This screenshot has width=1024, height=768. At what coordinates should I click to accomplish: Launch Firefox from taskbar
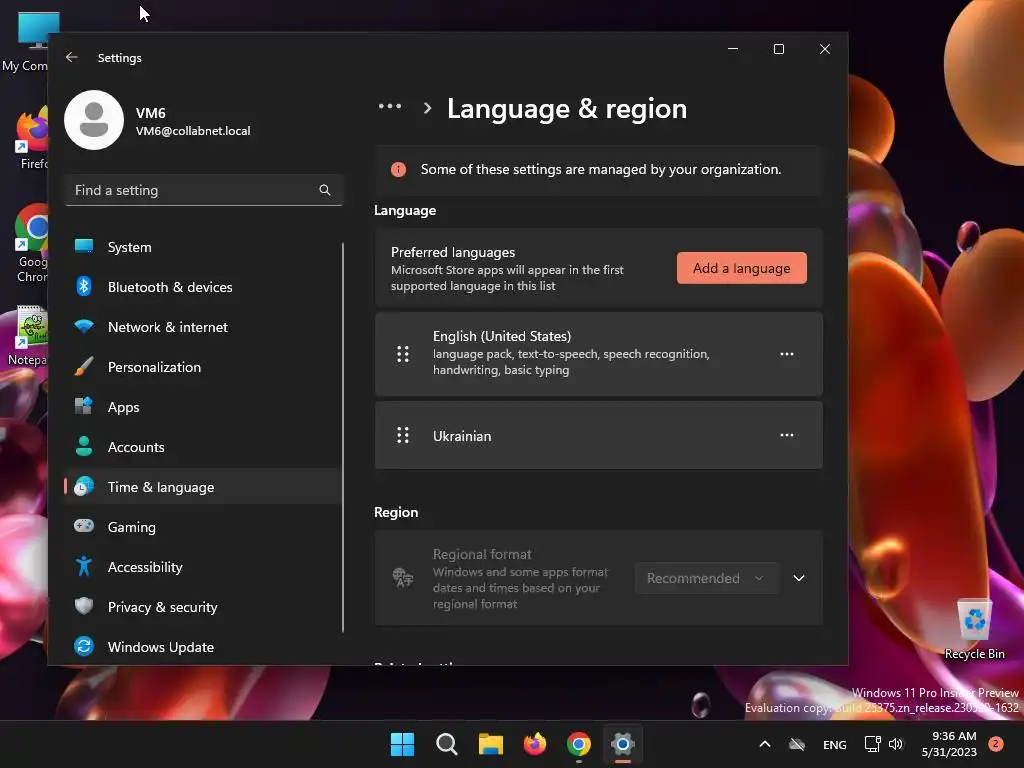tap(535, 744)
